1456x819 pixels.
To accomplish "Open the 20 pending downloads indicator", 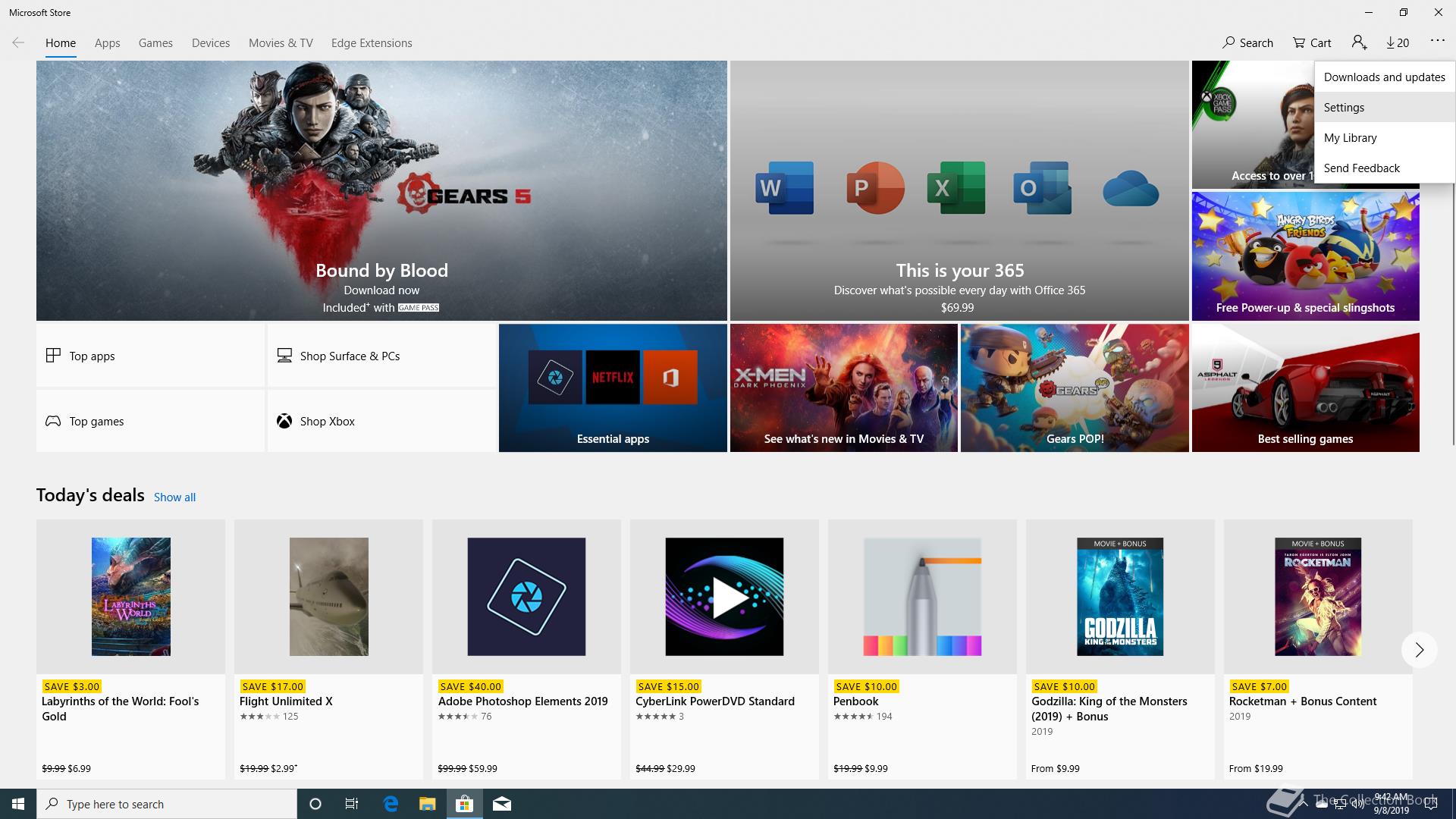I will pos(1398,43).
